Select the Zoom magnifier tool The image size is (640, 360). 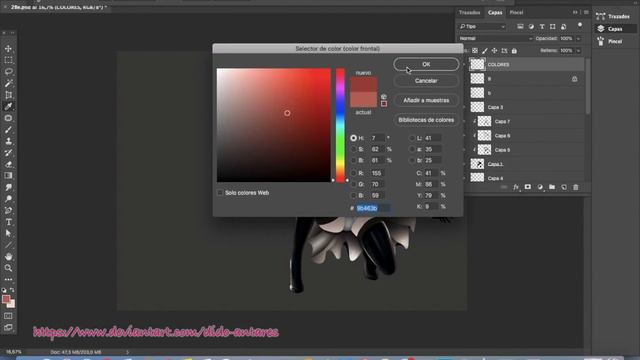[x=8, y=268]
